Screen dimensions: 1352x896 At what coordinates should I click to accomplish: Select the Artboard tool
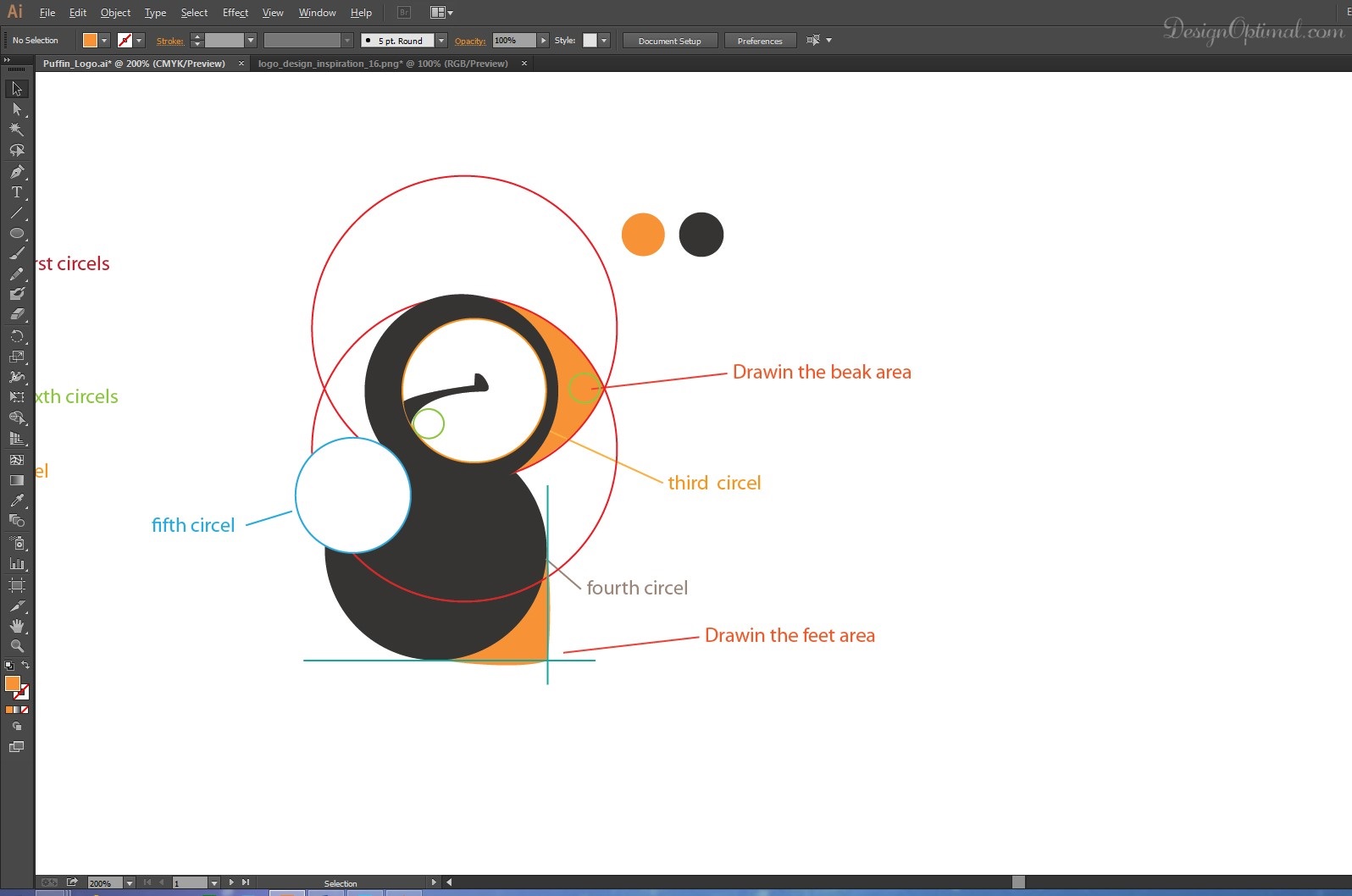pyautogui.click(x=16, y=585)
